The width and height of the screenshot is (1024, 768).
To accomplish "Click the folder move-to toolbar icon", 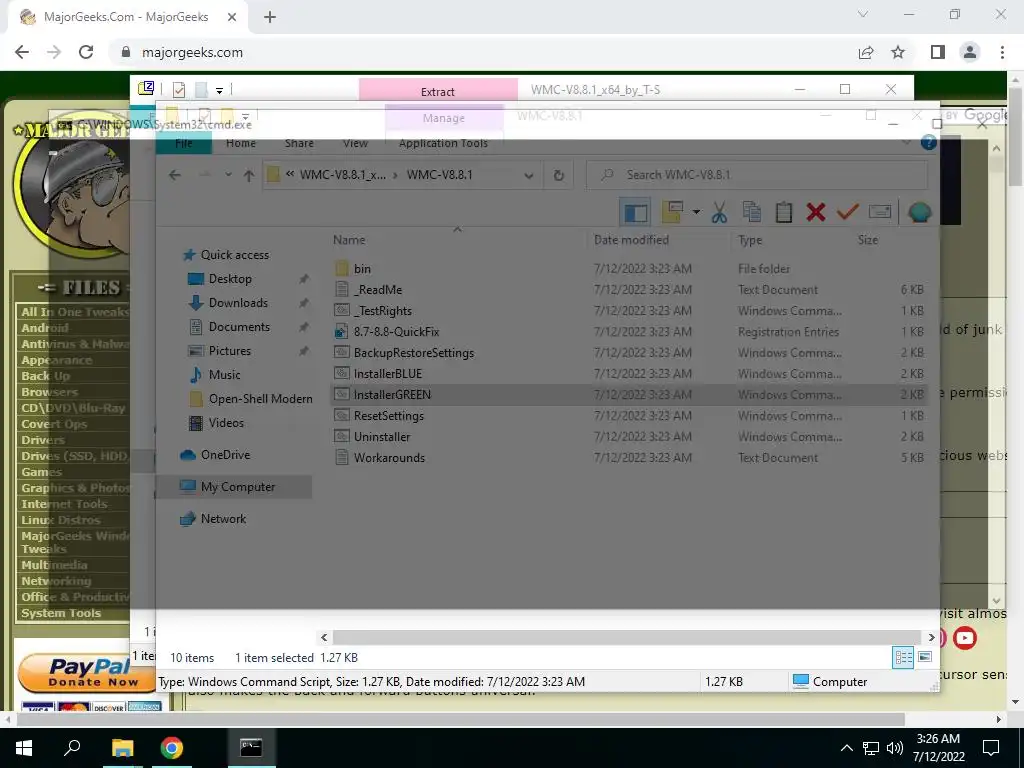I will (x=673, y=212).
